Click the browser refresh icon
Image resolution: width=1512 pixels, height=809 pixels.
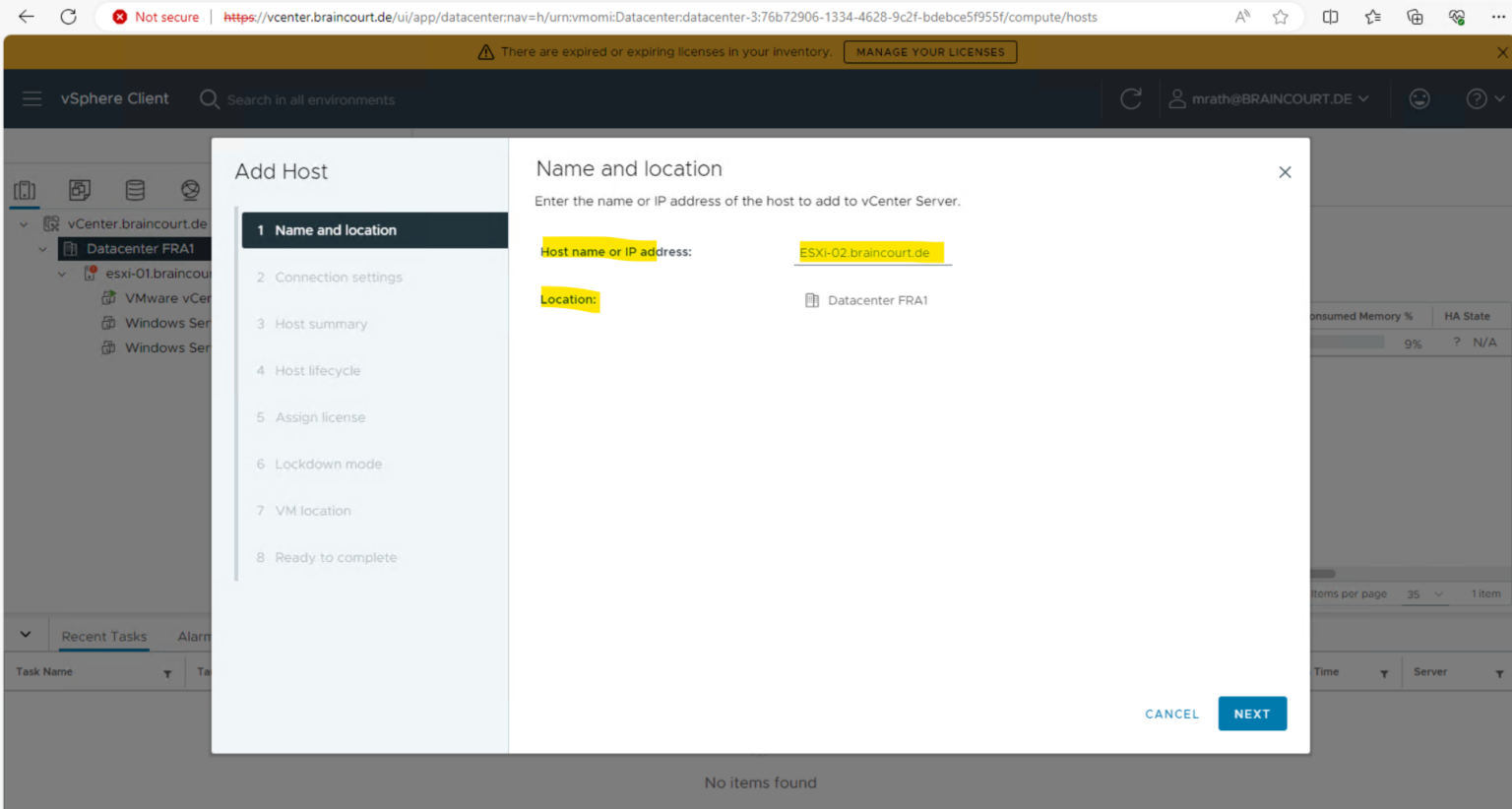coord(68,17)
